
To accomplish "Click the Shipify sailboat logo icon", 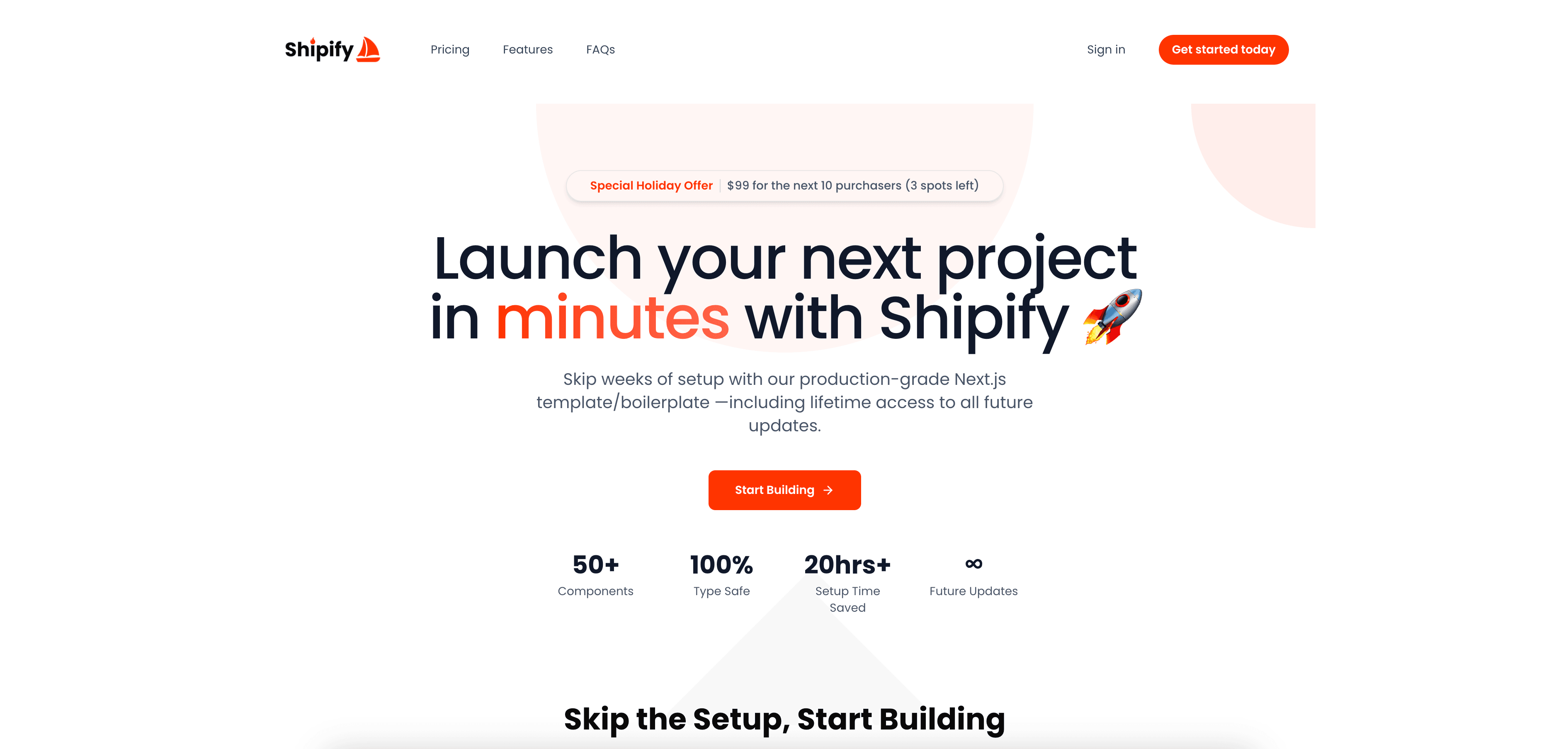I will point(369,48).
